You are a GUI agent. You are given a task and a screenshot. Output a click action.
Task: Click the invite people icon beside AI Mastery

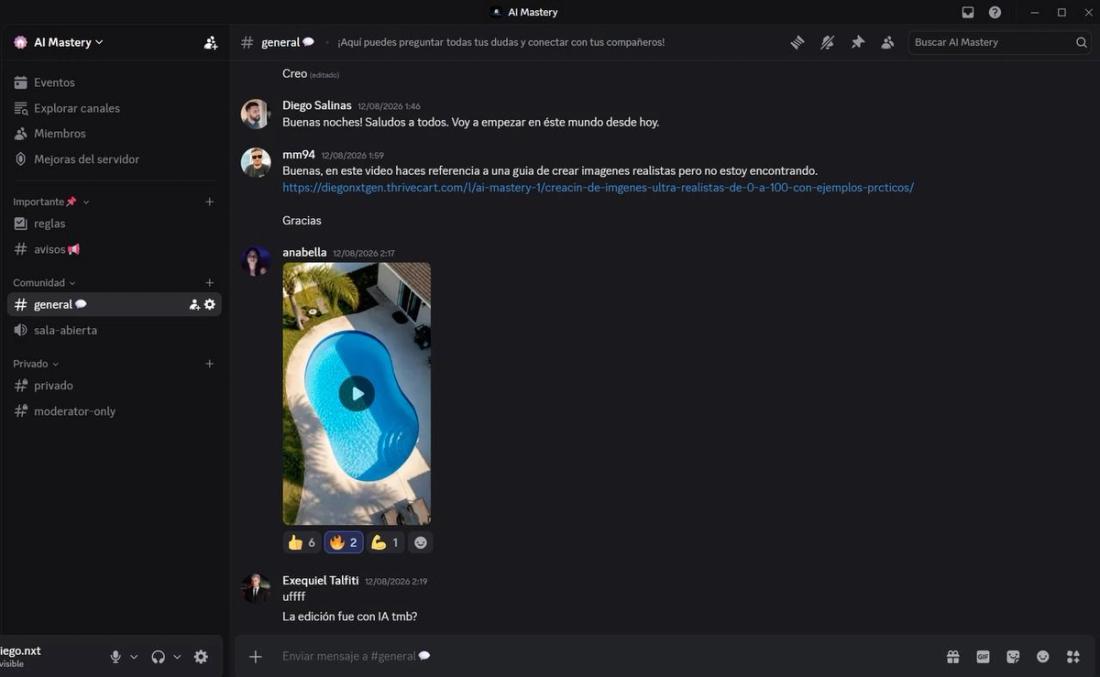210,43
